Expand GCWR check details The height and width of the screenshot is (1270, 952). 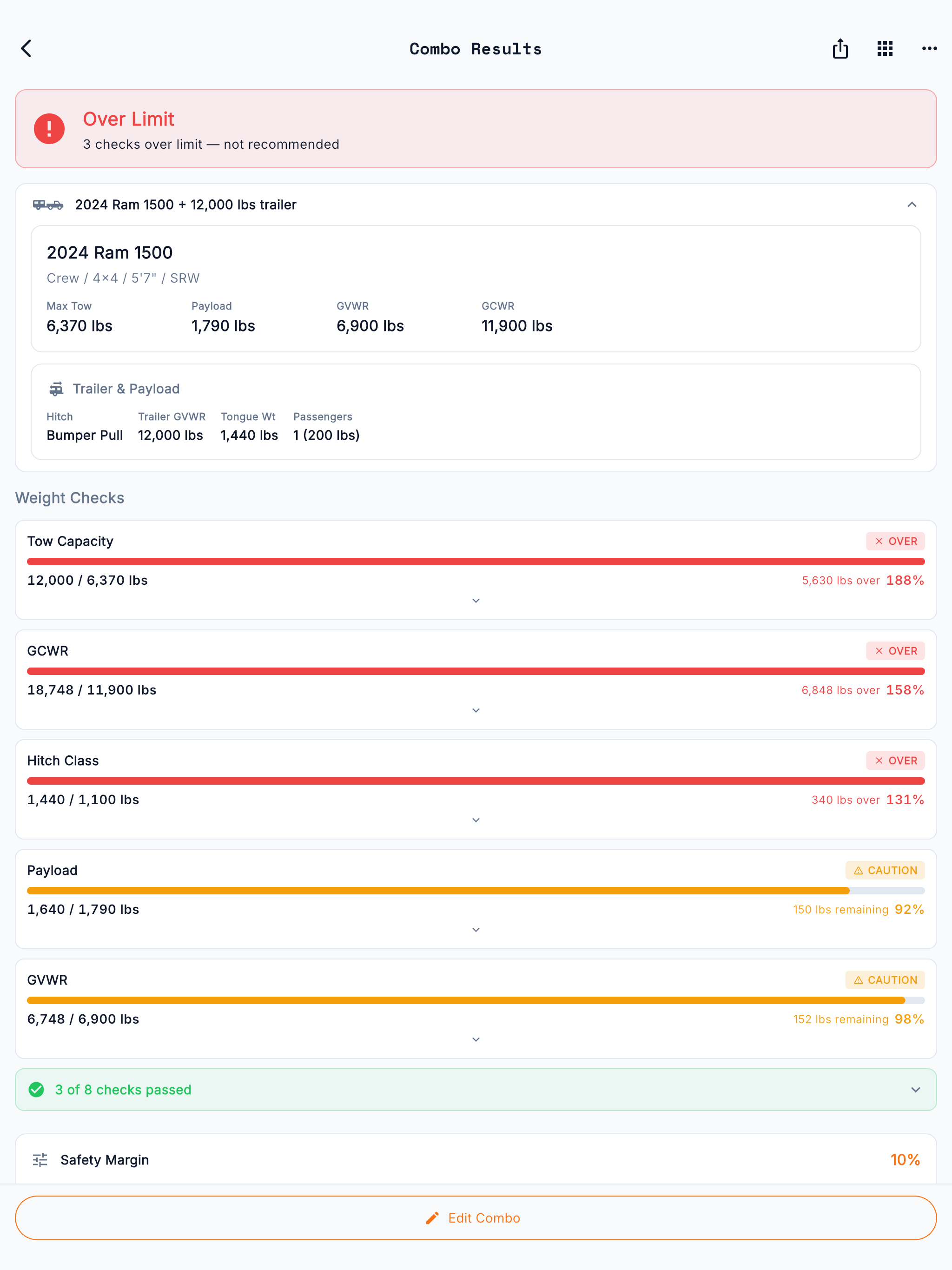coord(476,710)
